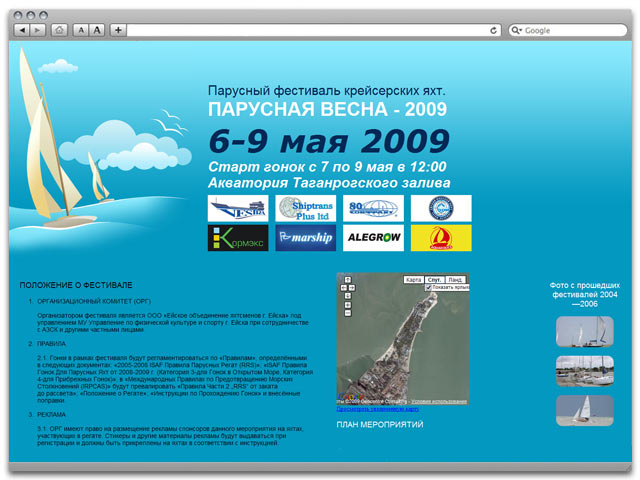Open the search magnifier dropdown beside Google
Screen dimensions: 640x480
tap(517, 30)
